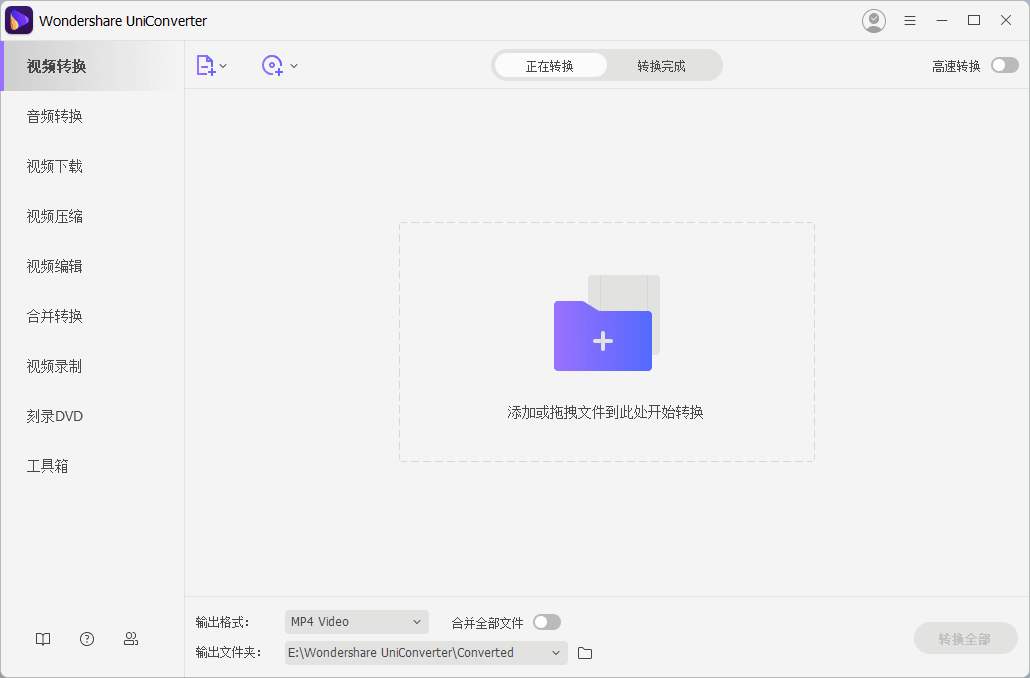1030x678 pixels.
Task: Click the help question mark icon
Action: 87,638
